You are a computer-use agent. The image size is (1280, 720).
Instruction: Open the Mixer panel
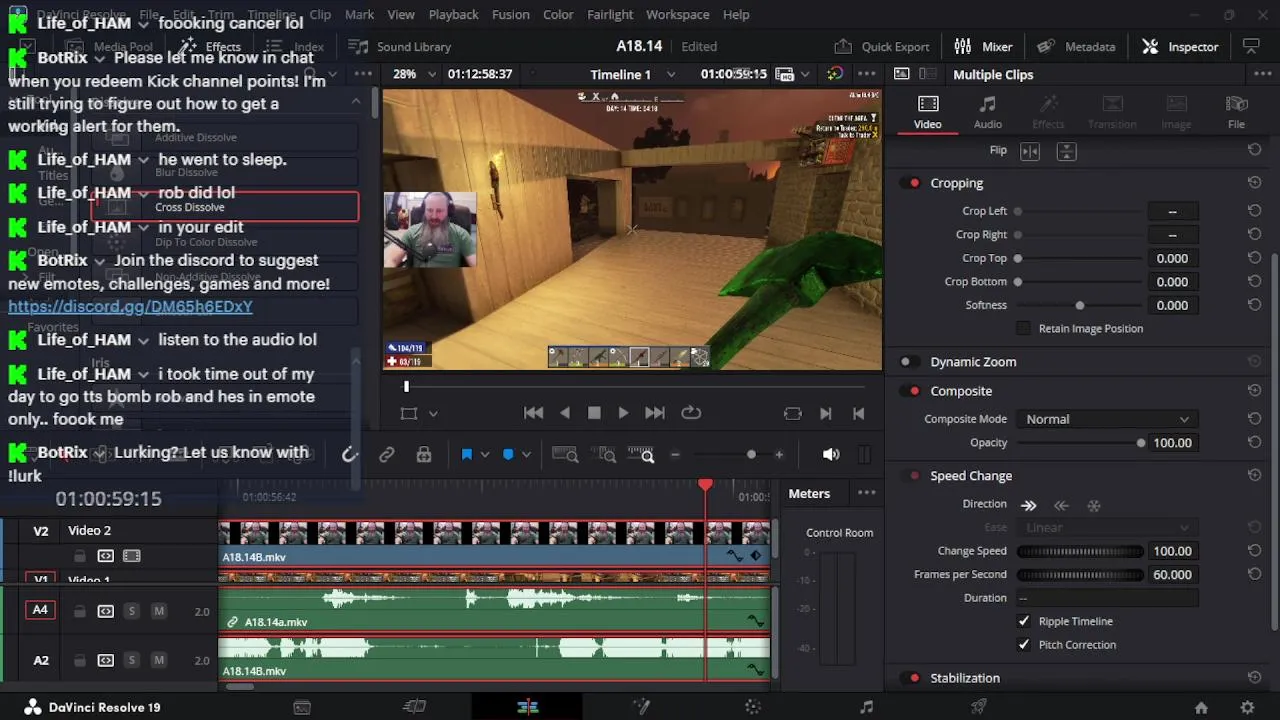pyautogui.click(x=983, y=47)
